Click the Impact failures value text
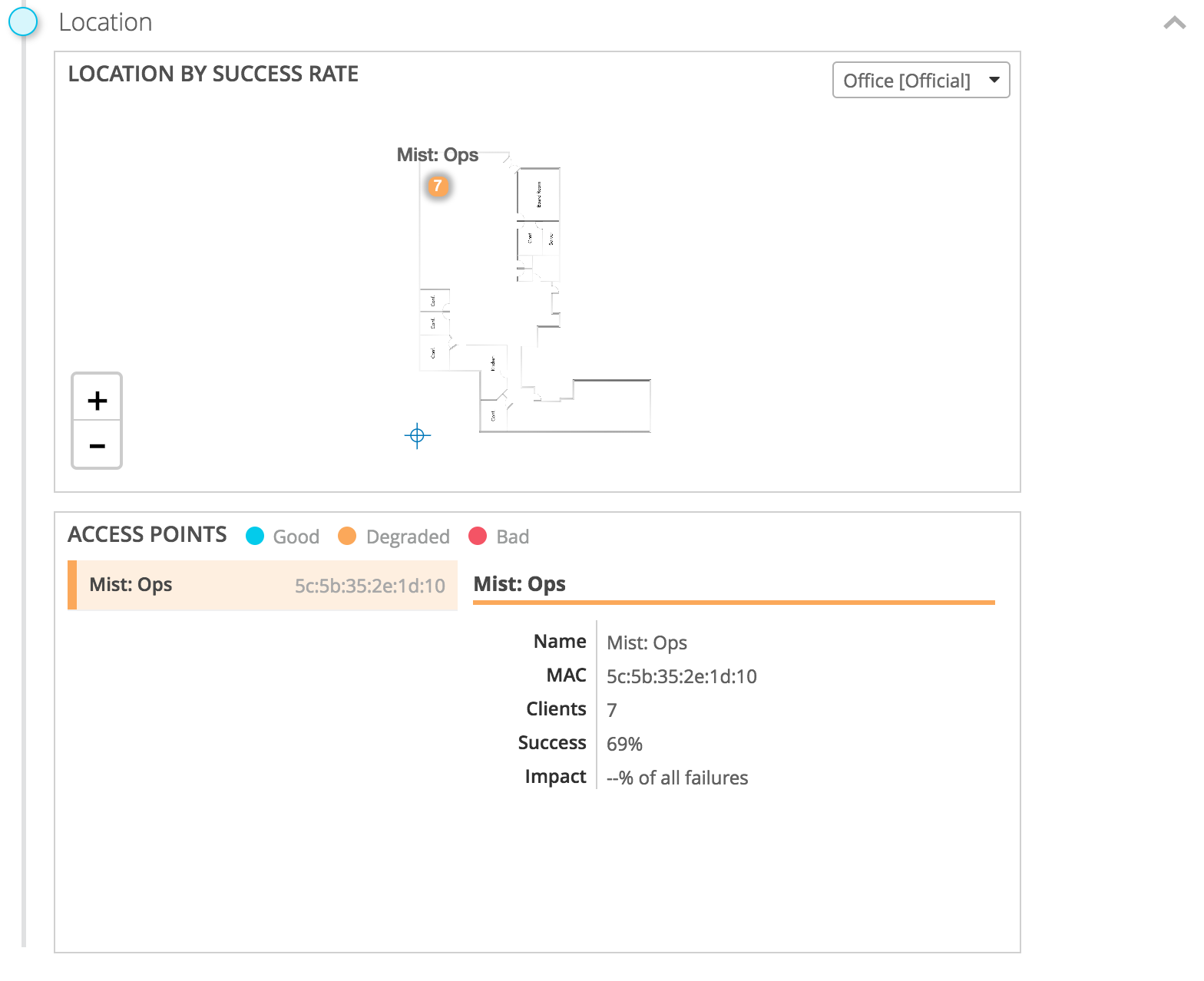The height and width of the screenshot is (981, 1204). (676, 778)
